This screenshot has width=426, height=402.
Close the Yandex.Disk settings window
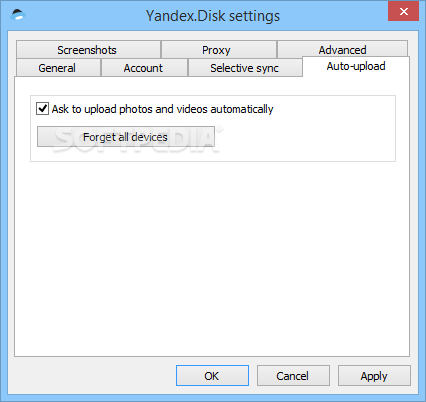pos(403,12)
